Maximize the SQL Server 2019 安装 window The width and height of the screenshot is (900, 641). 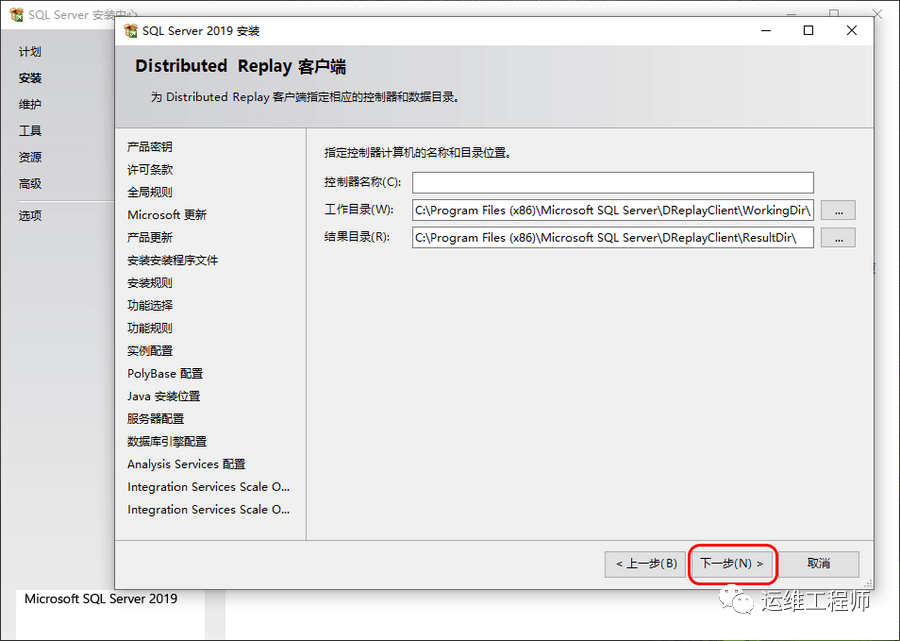point(808,30)
